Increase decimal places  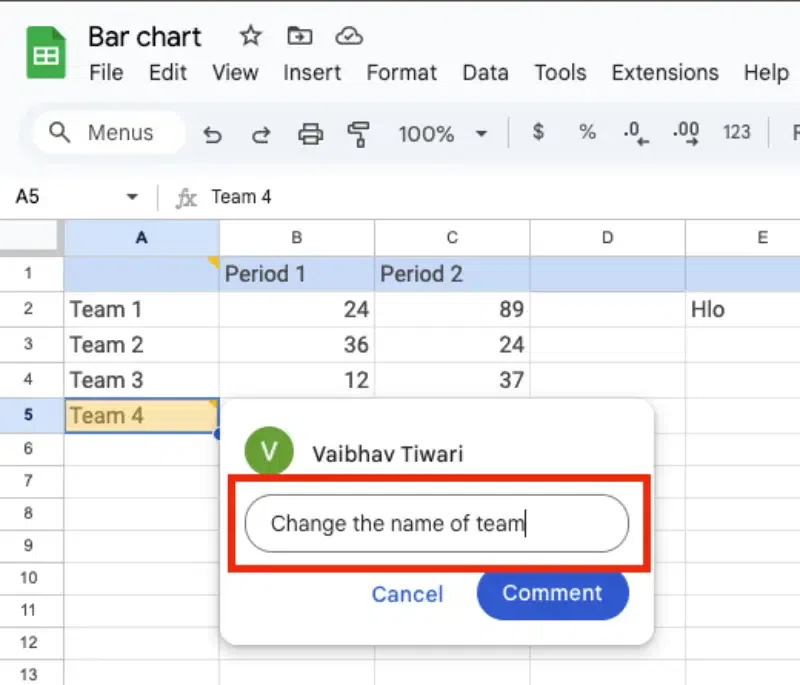[x=686, y=133]
